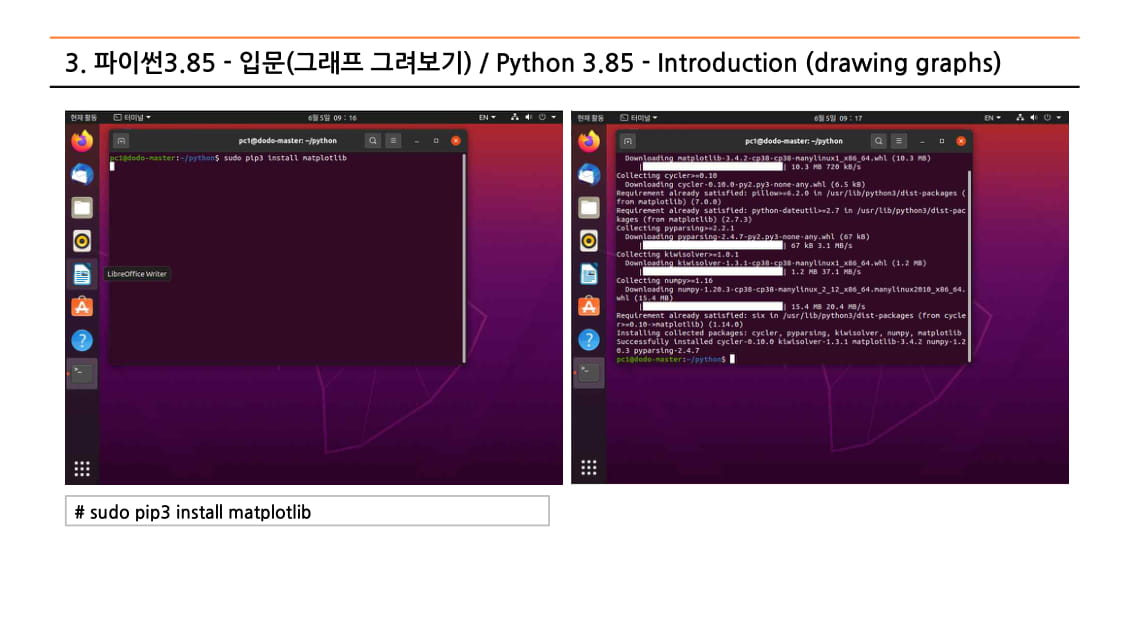Open the 터미널 app menu in left top bar

point(132,118)
